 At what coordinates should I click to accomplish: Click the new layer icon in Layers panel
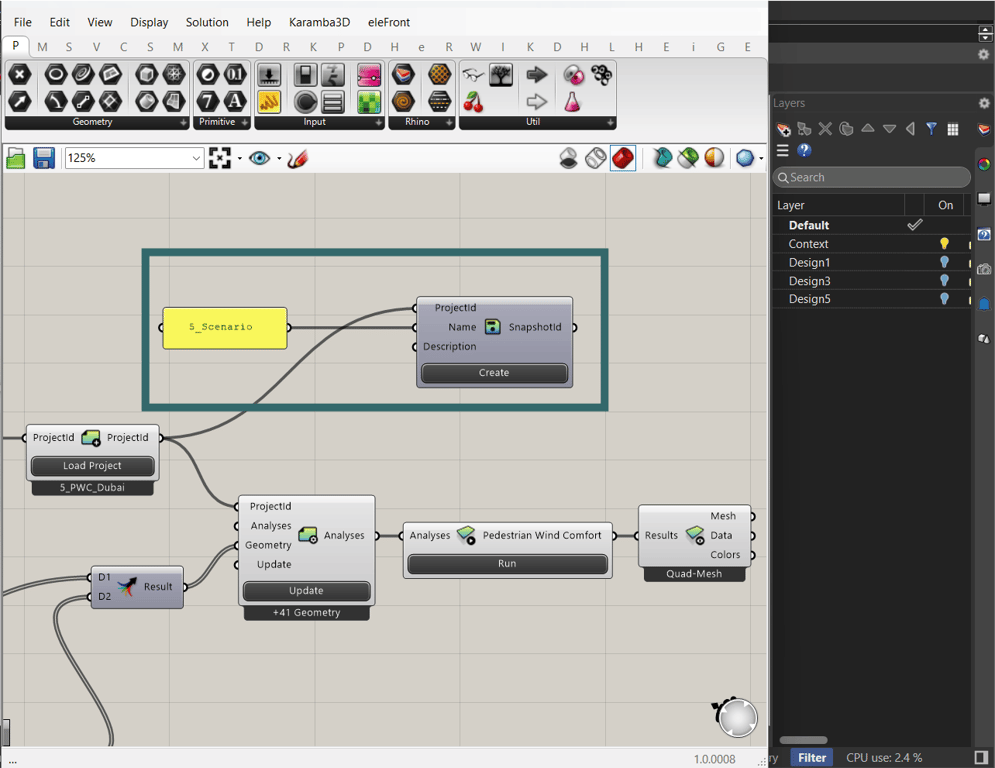(x=784, y=129)
